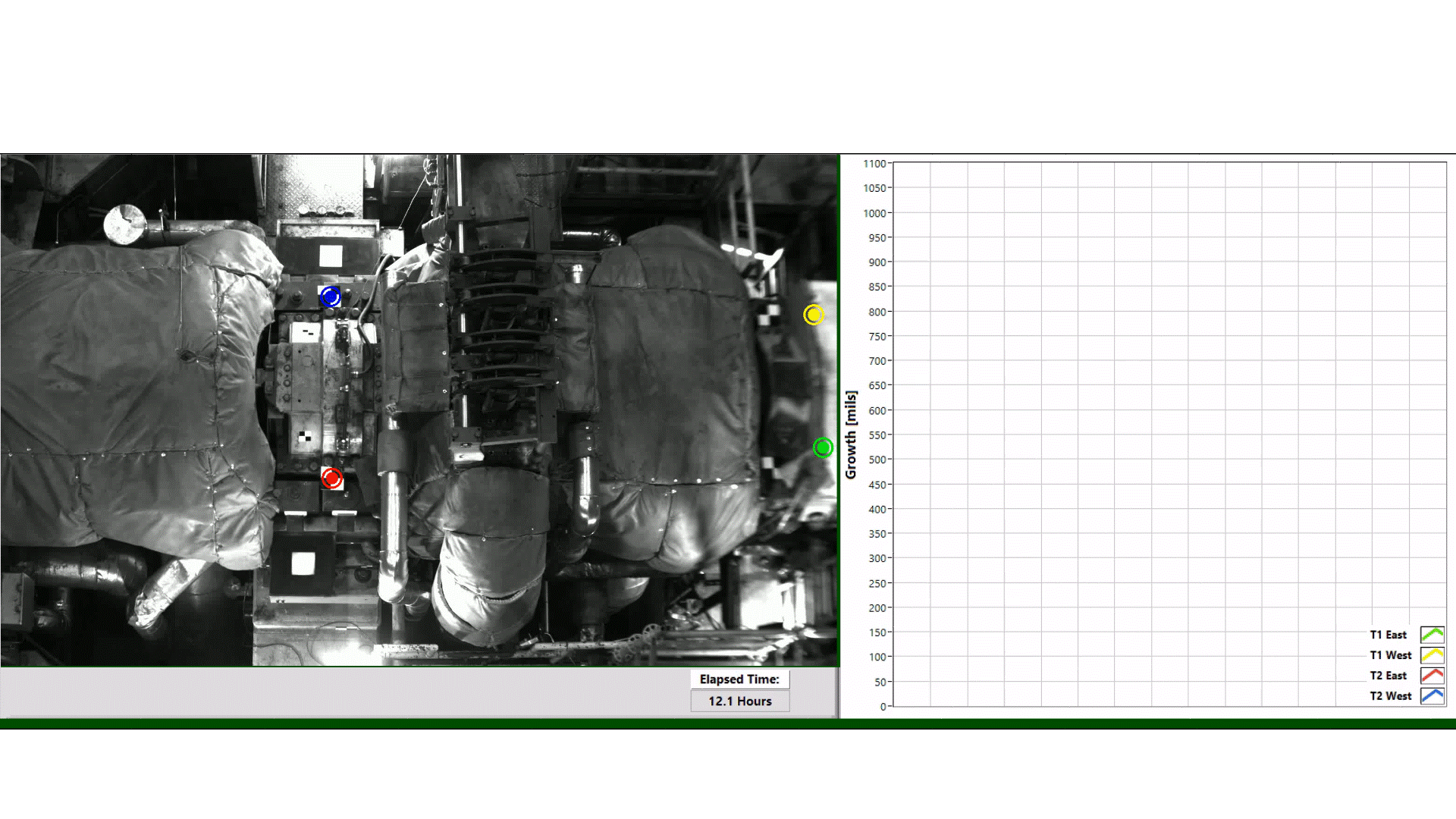
Task: Click the T1 East legend label
Action: tap(1388, 635)
